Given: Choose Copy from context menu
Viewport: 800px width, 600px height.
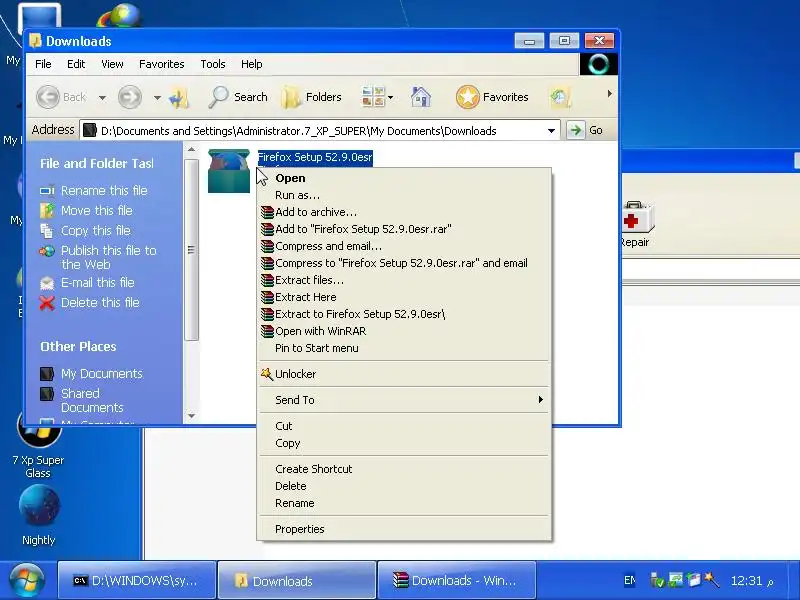Looking at the screenshot, I should point(404,443).
